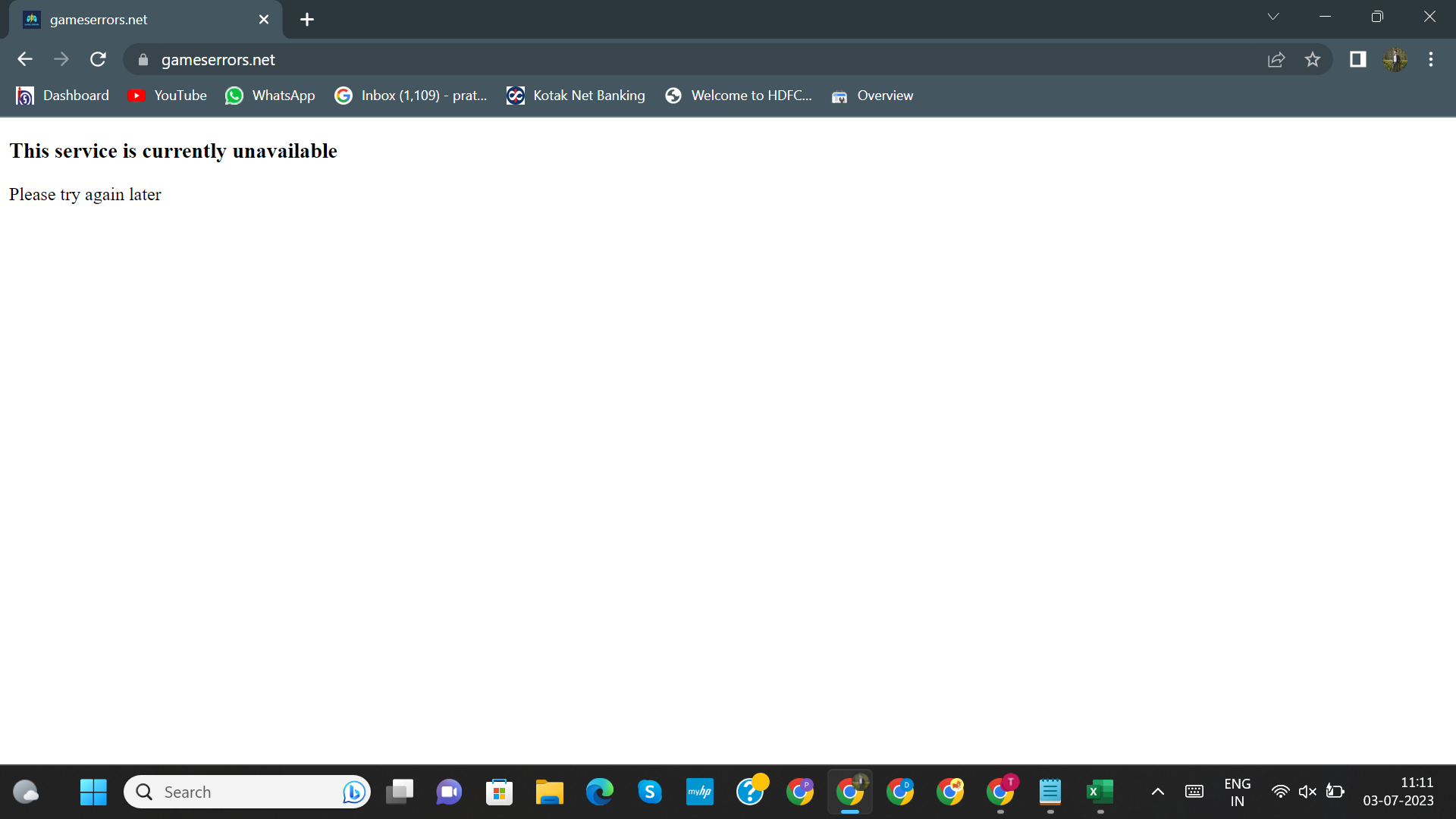Toggle muted volume icon in tray
This screenshot has width=1456, height=819.
point(1307,792)
